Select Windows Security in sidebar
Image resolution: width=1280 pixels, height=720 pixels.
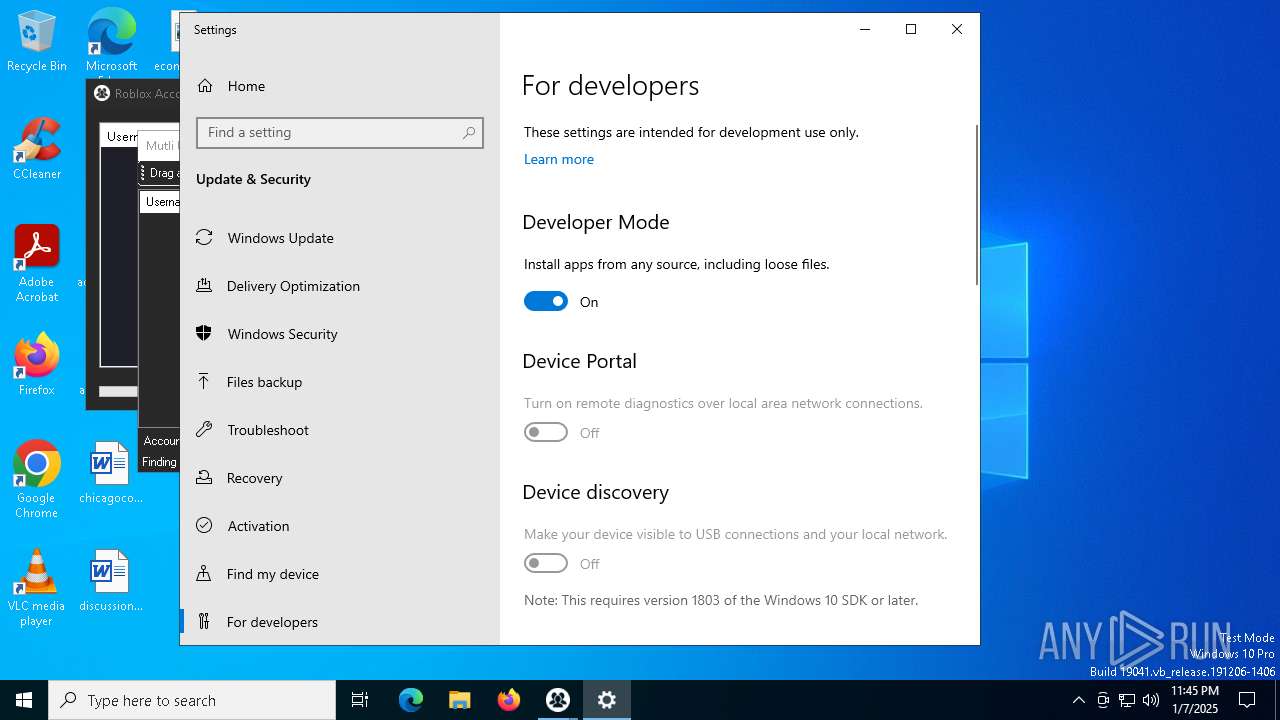[x=340, y=333]
